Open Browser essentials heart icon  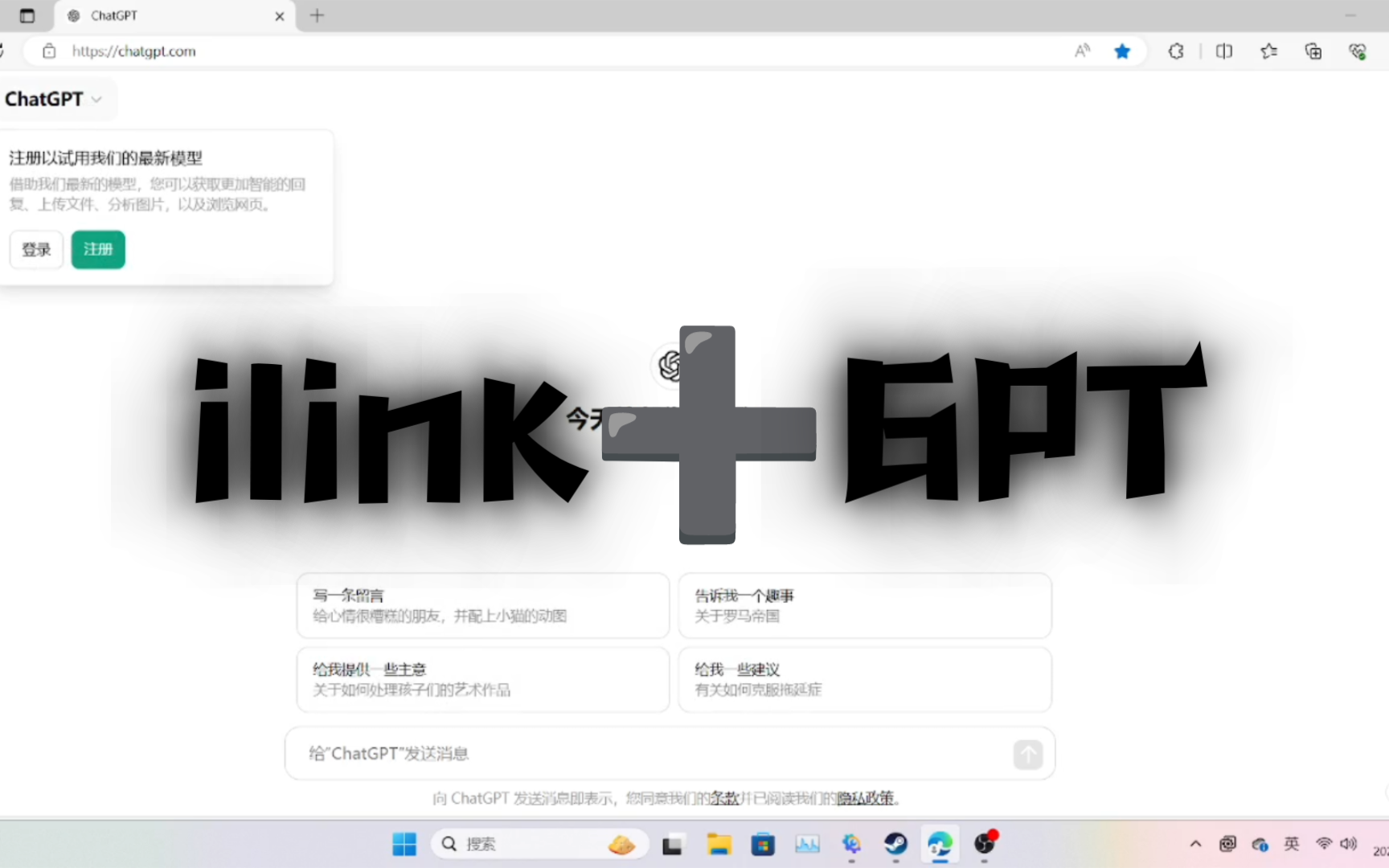point(1358,51)
